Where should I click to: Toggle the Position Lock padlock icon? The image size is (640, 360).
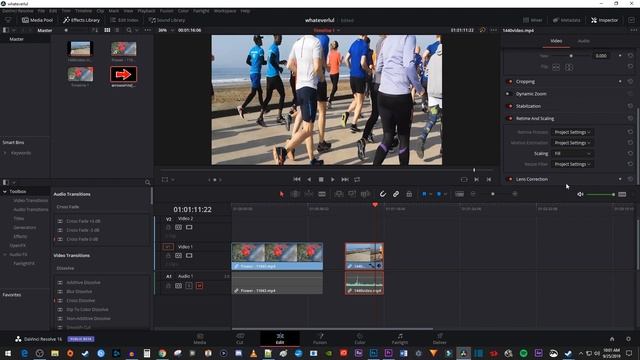(x=409, y=194)
